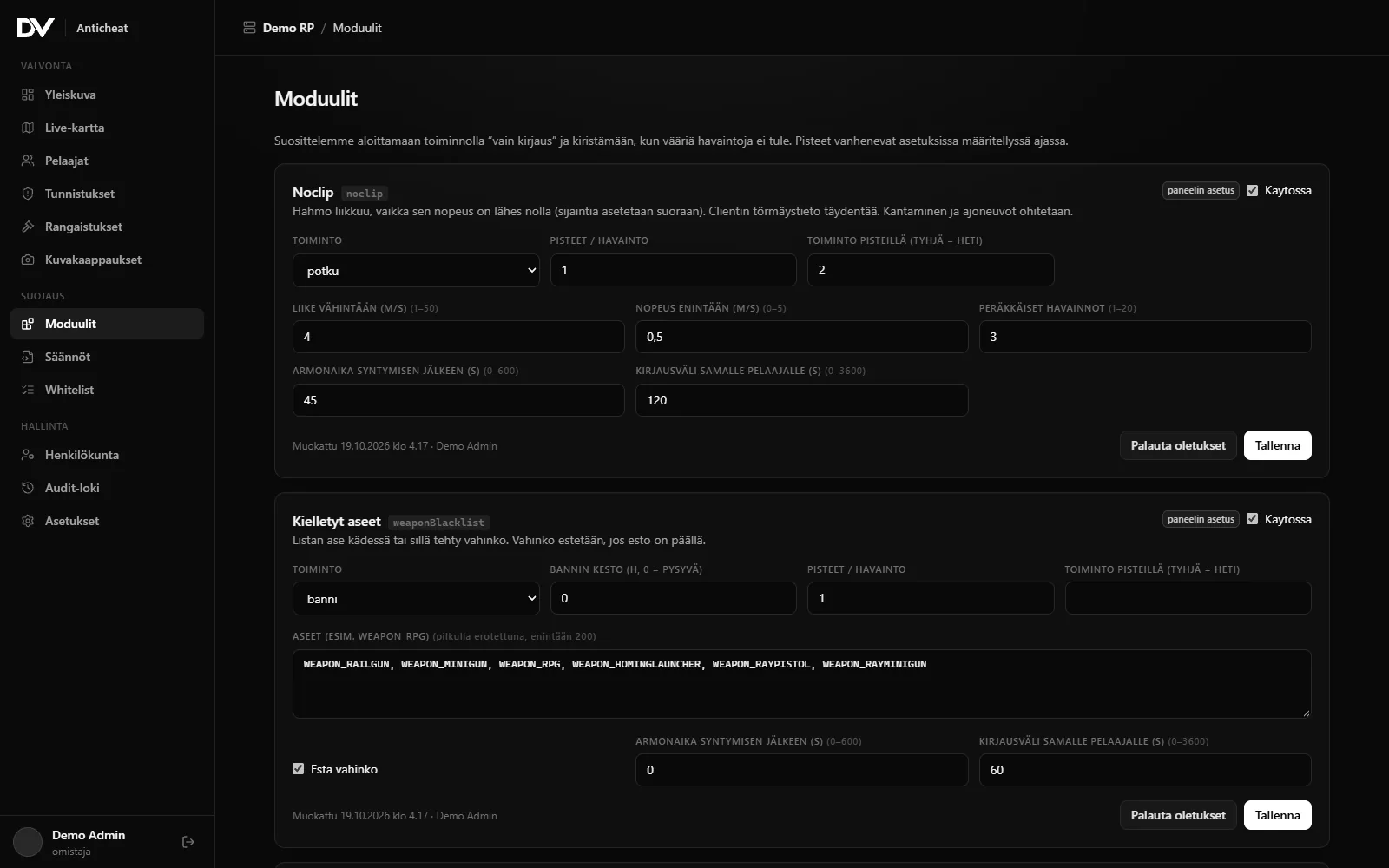Open Asetukset in the sidebar
1389x868 pixels.
click(107, 521)
